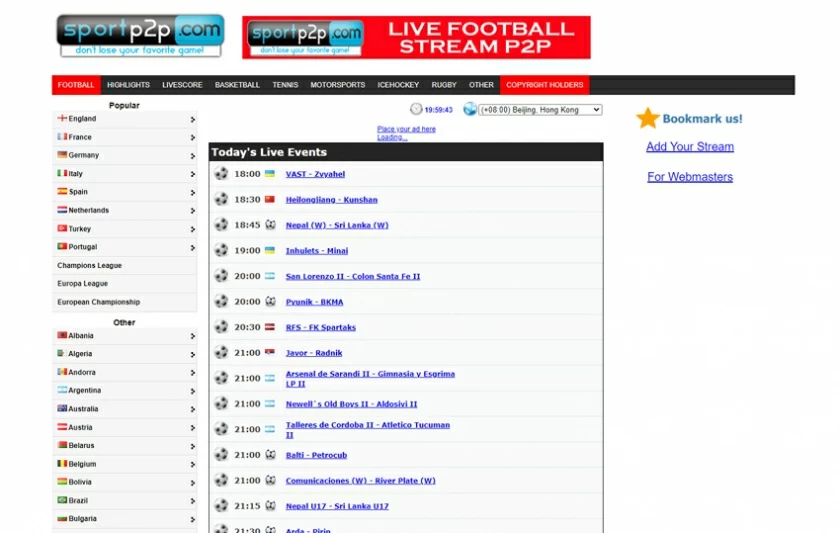Follow the For Webmasters link
This screenshot has width=840, height=533.
click(x=690, y=177)
